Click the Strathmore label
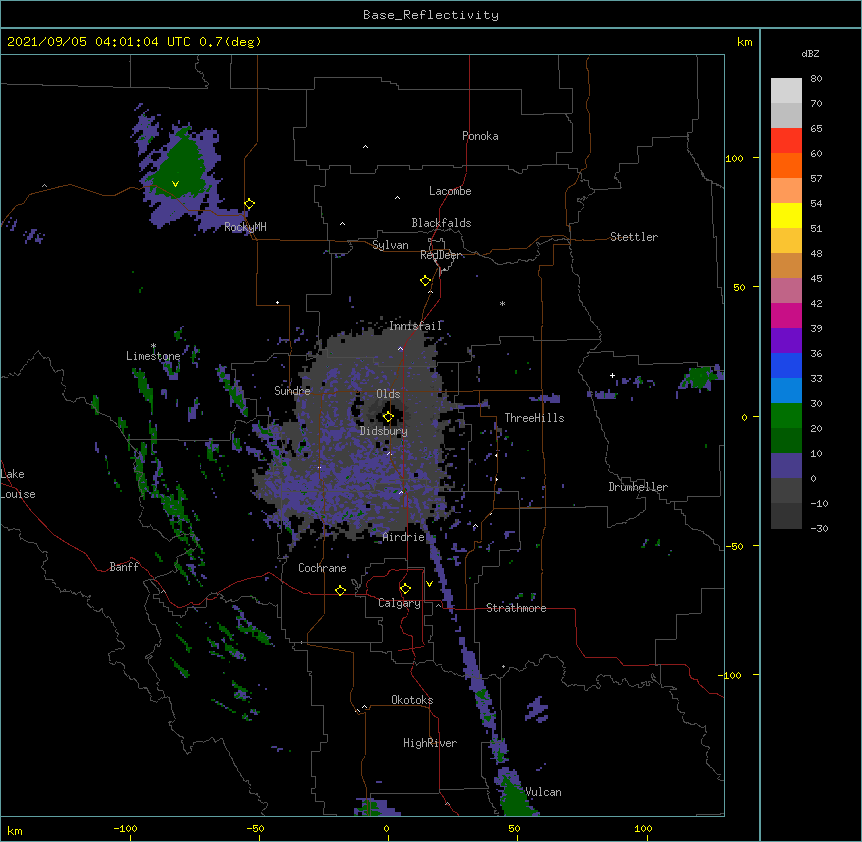Image resolution: width=862 pixels, height=842 pixels. (516, 608)
